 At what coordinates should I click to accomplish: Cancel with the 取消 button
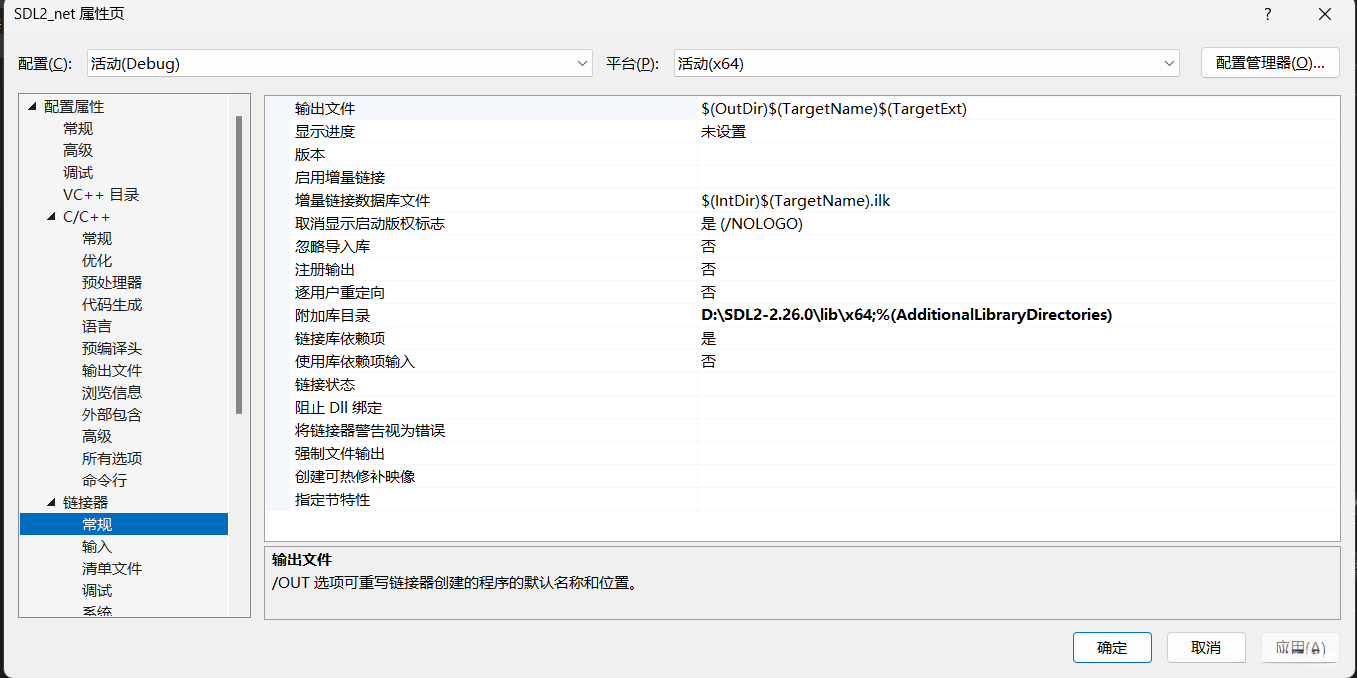pyautogui.click(x=1206, y=647)
